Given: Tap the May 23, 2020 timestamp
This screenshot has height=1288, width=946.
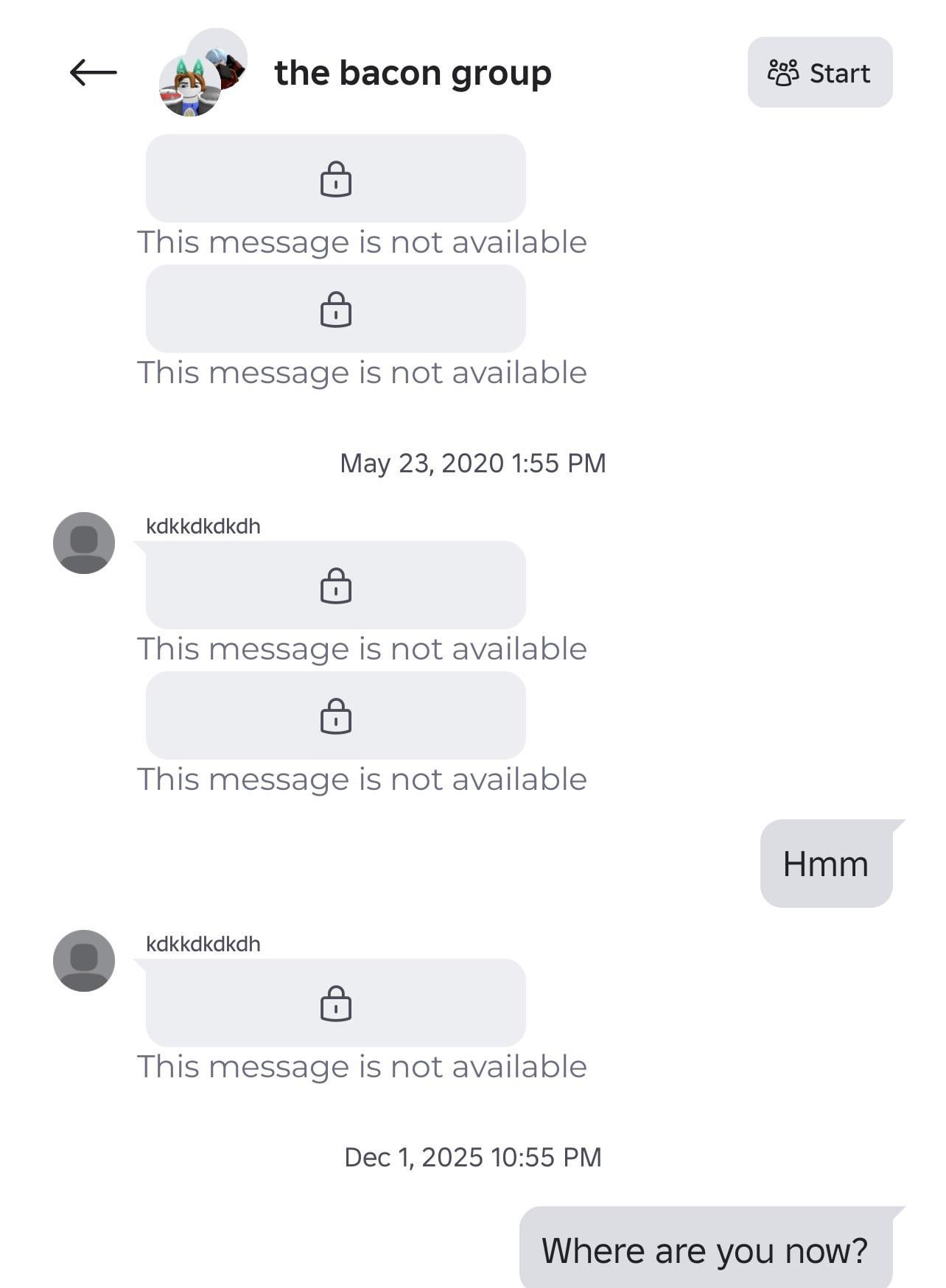Looking at the screenshot, I should [x=473, y=463].
